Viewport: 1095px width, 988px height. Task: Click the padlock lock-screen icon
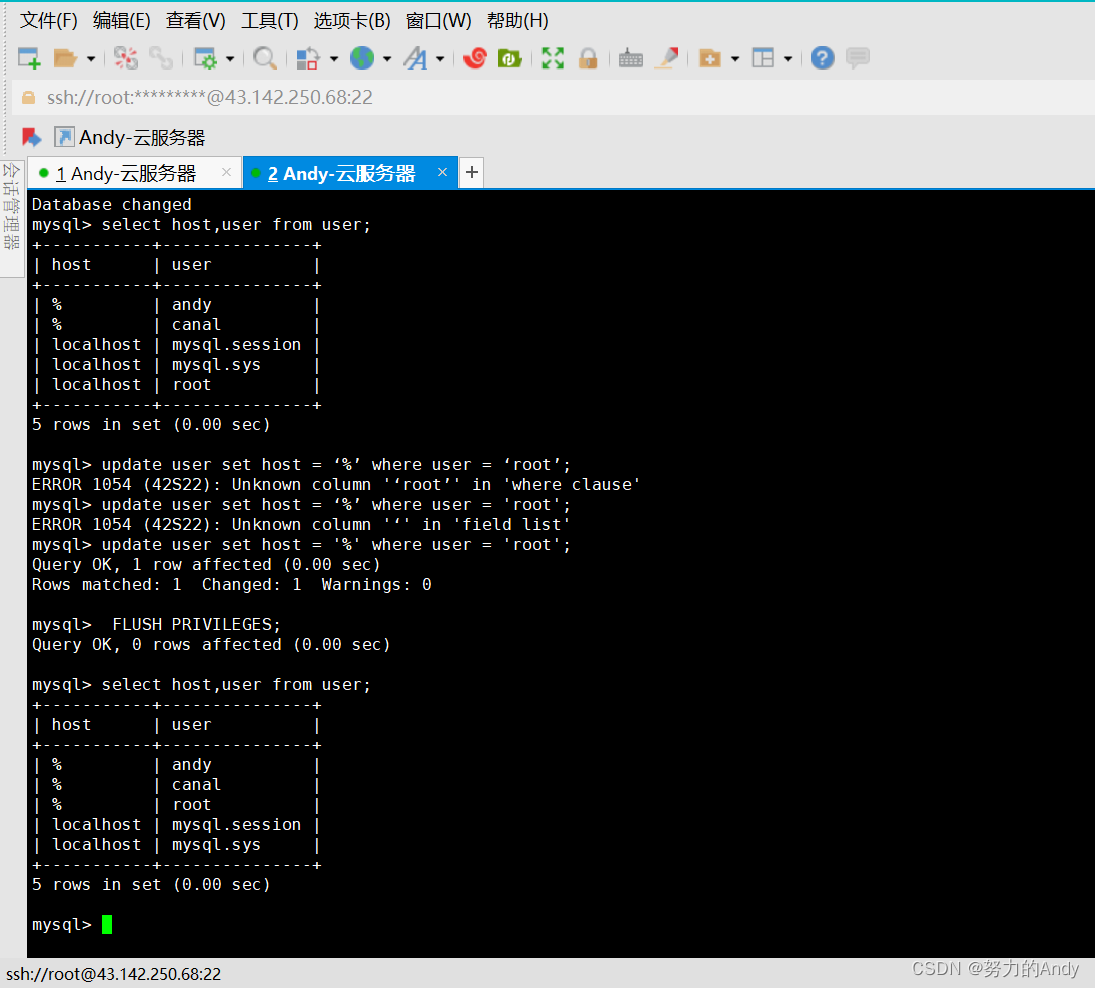pyautogui.click(x=588, y=59)
